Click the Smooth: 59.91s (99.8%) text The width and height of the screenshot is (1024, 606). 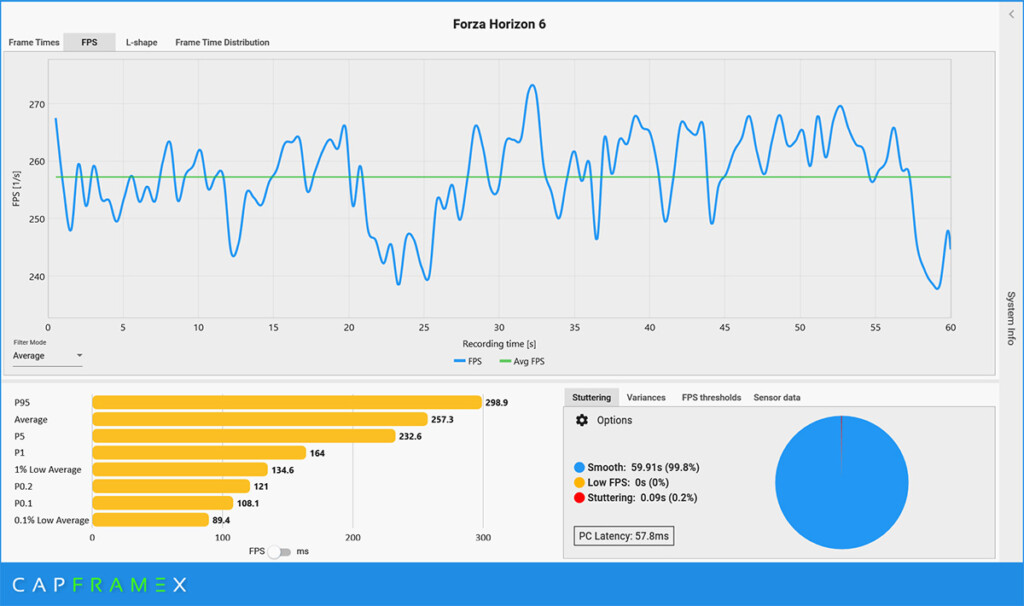643,468
